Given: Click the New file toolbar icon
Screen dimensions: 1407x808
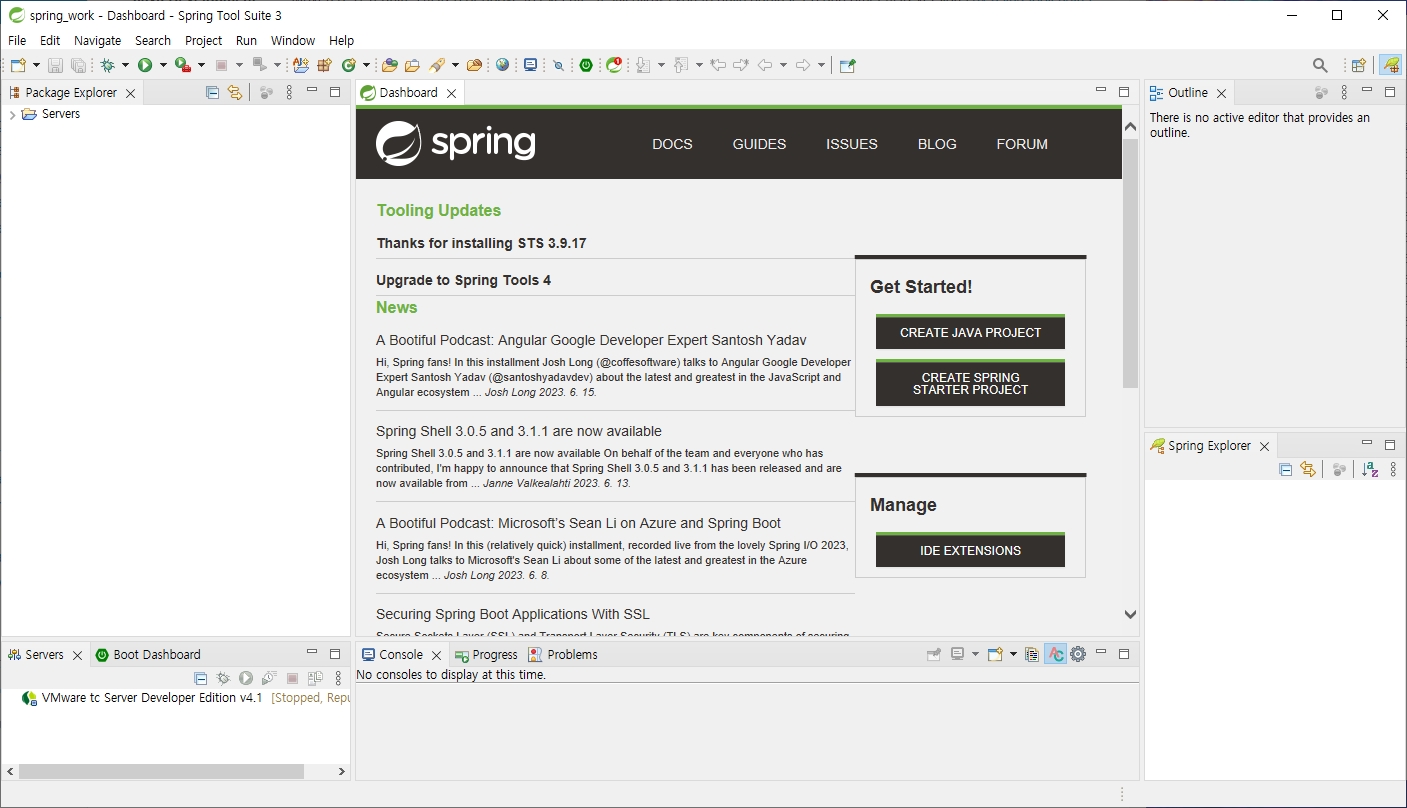Looking at the screenshot, I should tap(18, 65).
